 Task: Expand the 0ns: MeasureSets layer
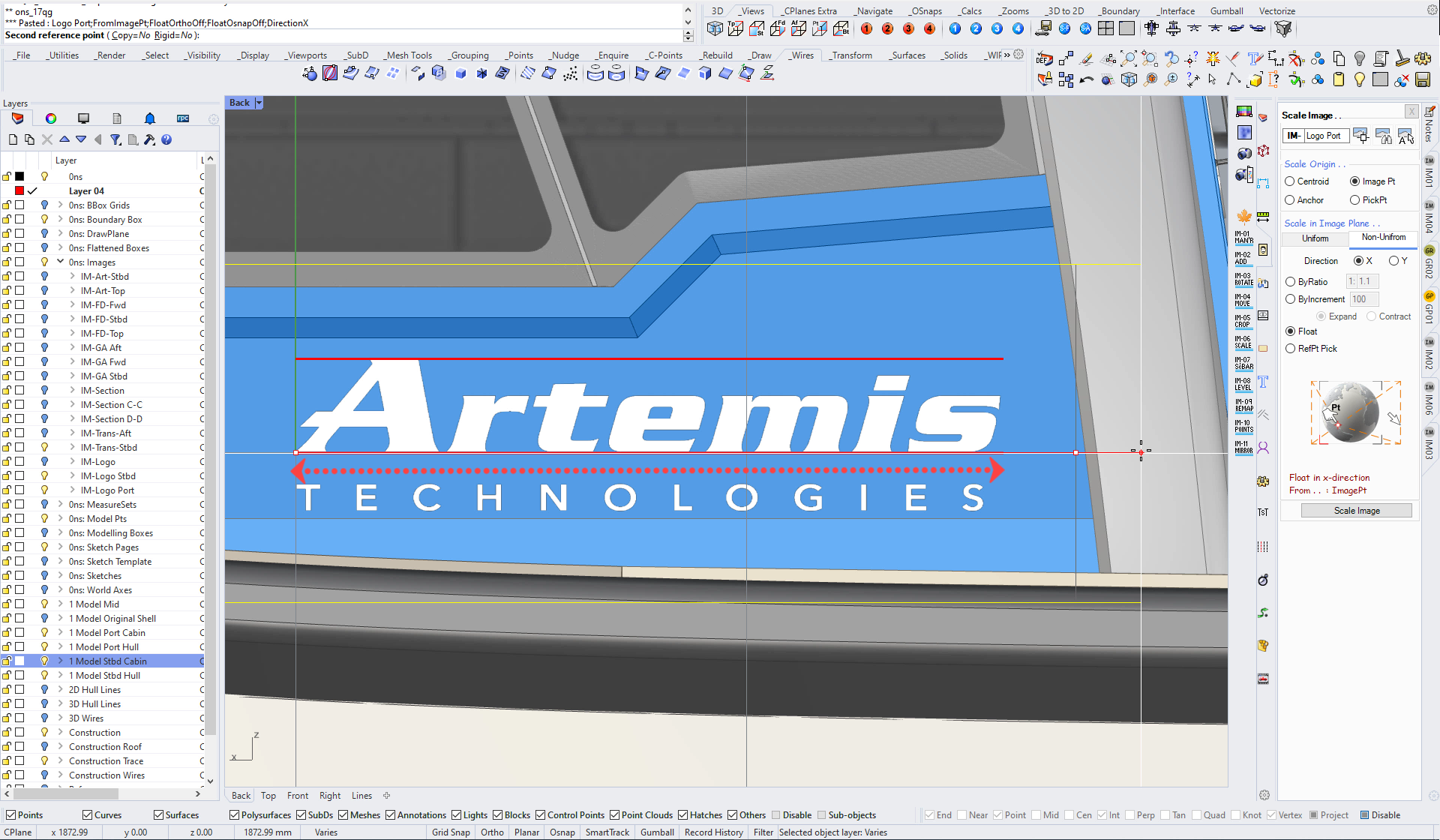pyautogui.click(x=60, y=504)
